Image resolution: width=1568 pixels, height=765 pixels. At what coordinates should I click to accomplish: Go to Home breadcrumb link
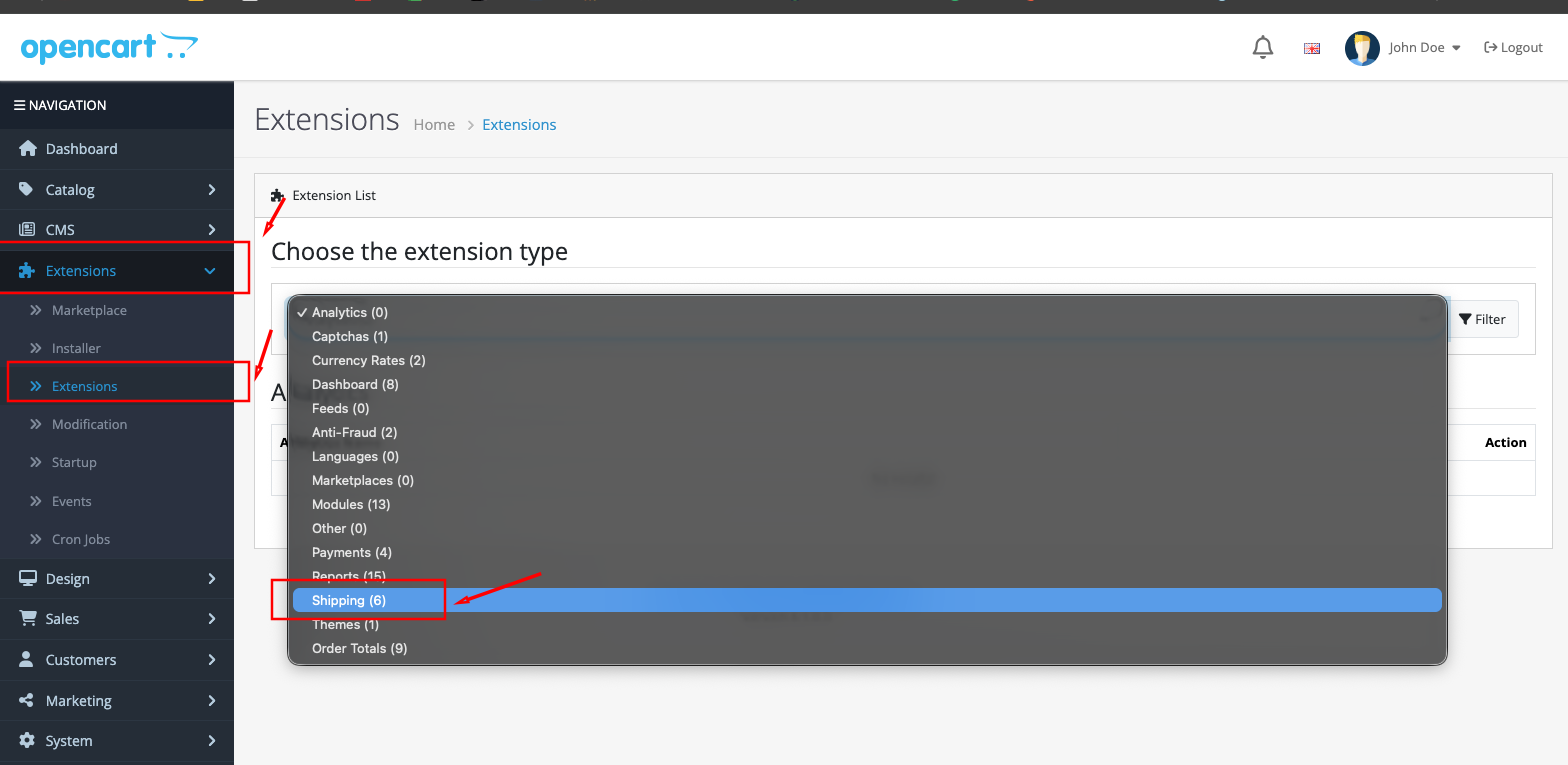click(x=434, y=125)
